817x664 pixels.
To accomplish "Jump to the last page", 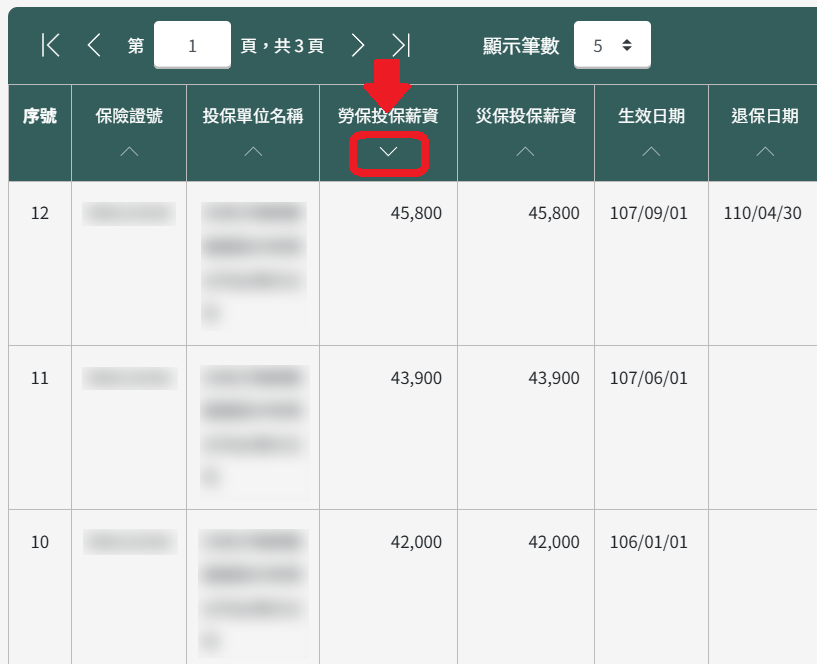I will click(x=400, y=45).
